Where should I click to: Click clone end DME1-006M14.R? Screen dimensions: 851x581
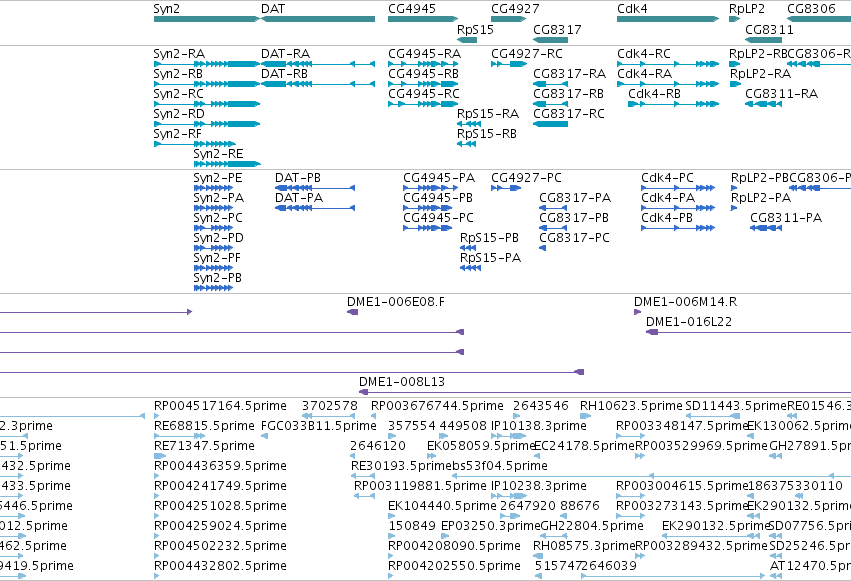[637, 312]
